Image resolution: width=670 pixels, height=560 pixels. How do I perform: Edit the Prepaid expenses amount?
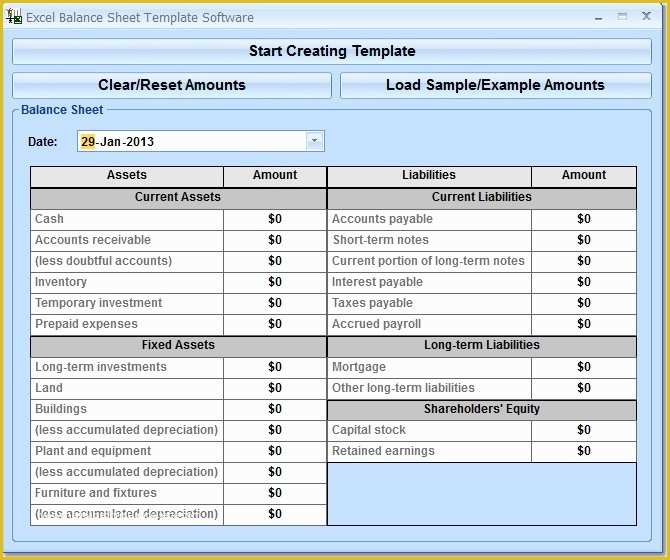coord(275,324)
